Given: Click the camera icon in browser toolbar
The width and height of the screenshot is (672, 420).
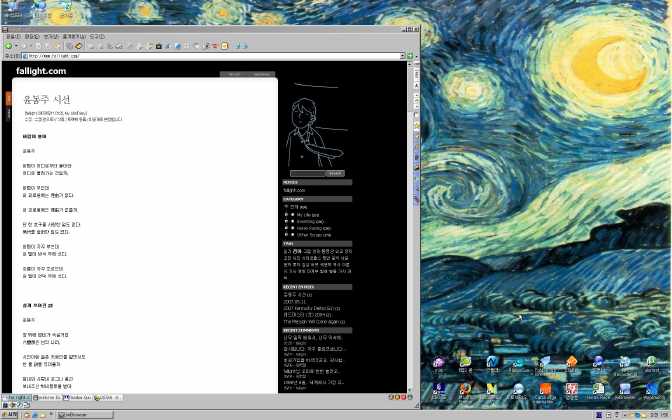Looking at the screenshot, I should coord(159,46).
